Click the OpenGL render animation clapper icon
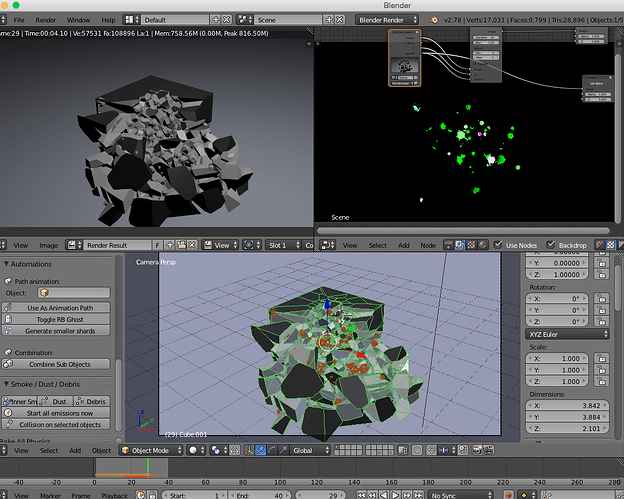The height and width of the screenshot is (499, 624). click(488, 450)
